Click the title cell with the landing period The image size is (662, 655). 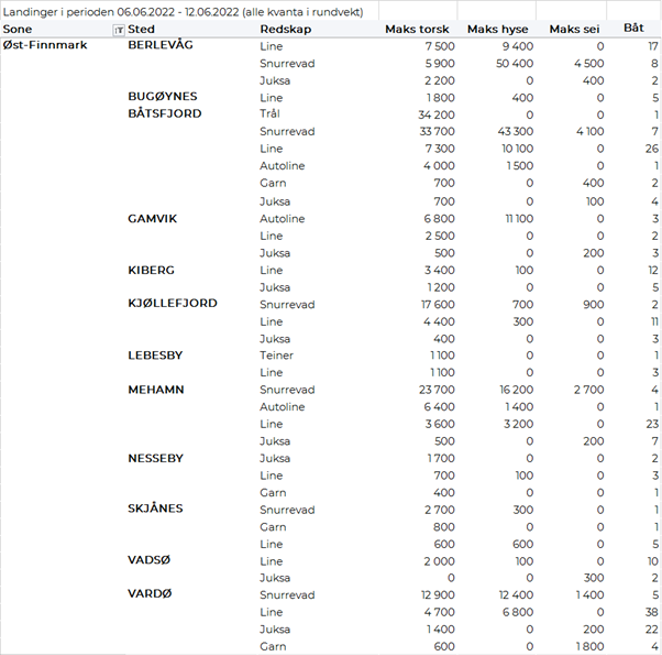pos(184,12)
